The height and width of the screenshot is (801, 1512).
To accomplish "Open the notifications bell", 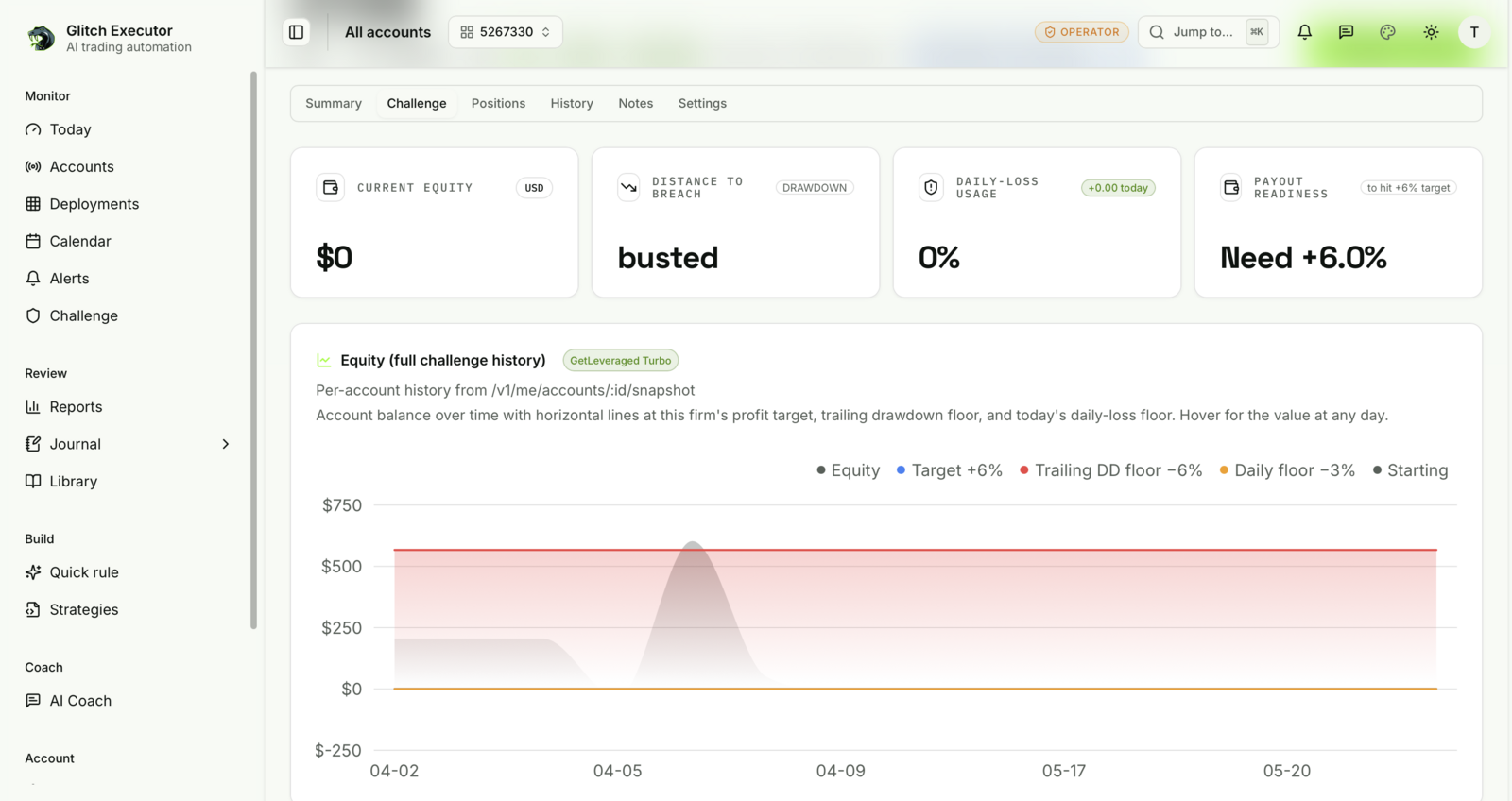I will pos(1304,32).
